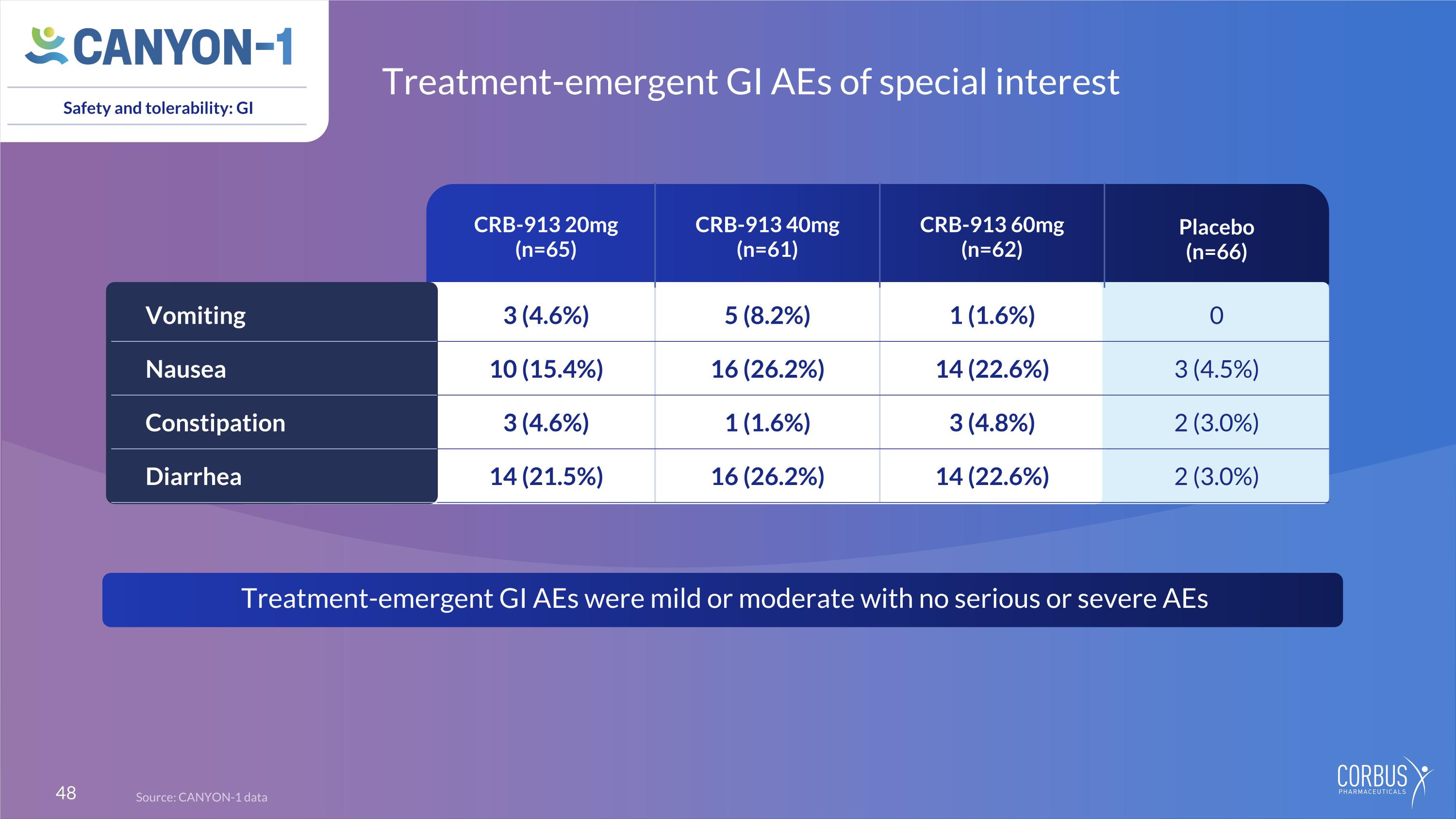Click the 14 (21.5%) diarrhea cell
This screenshot has height=819, width=1456.
pos(546,476)
